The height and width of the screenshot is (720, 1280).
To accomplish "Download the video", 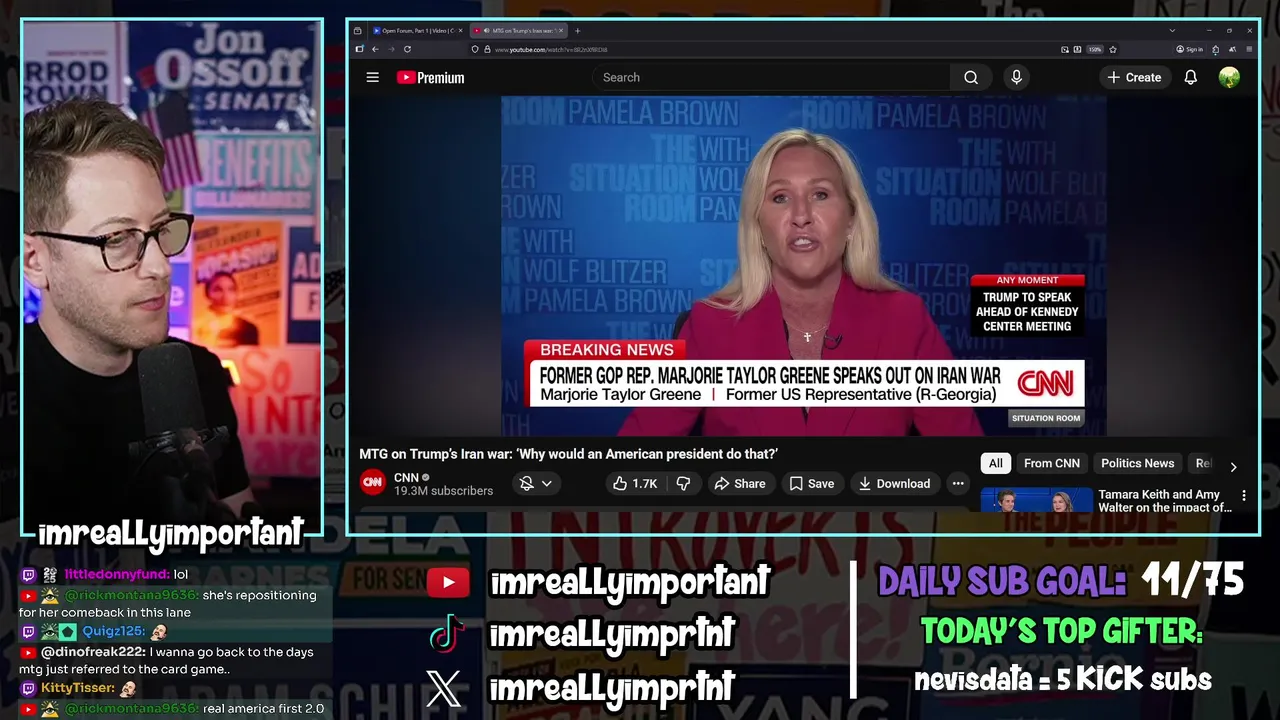I will point(894,483).
